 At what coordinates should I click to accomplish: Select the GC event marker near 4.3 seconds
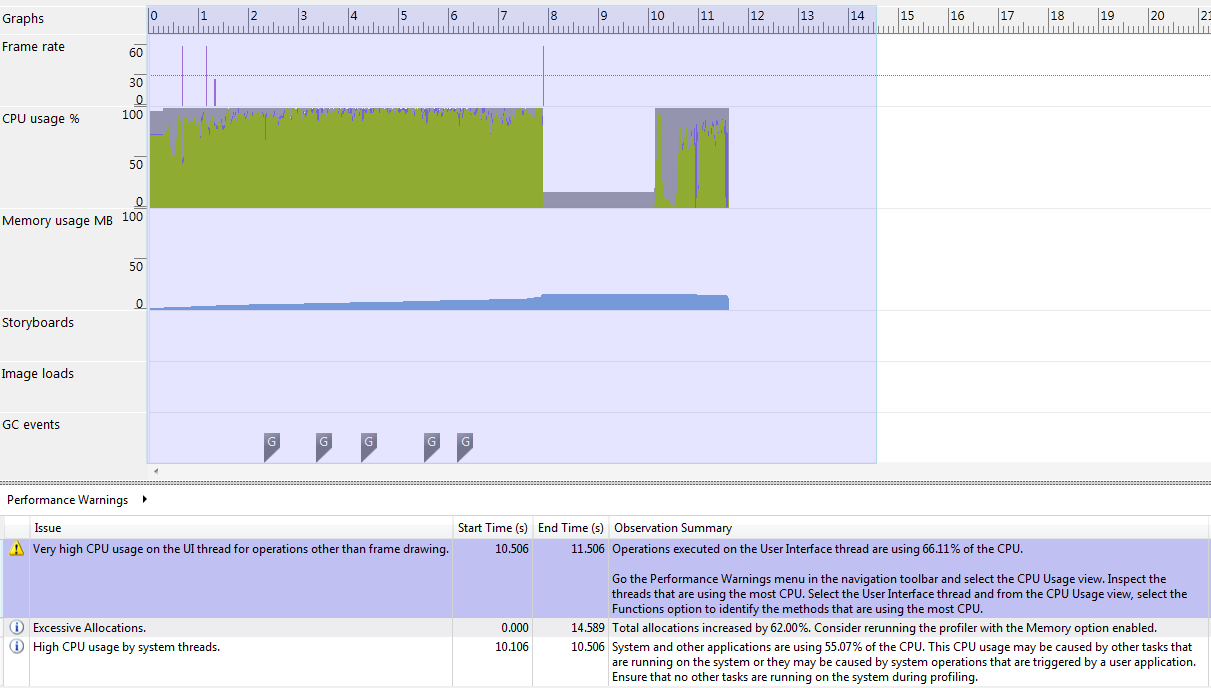click(x=369, y=447)
